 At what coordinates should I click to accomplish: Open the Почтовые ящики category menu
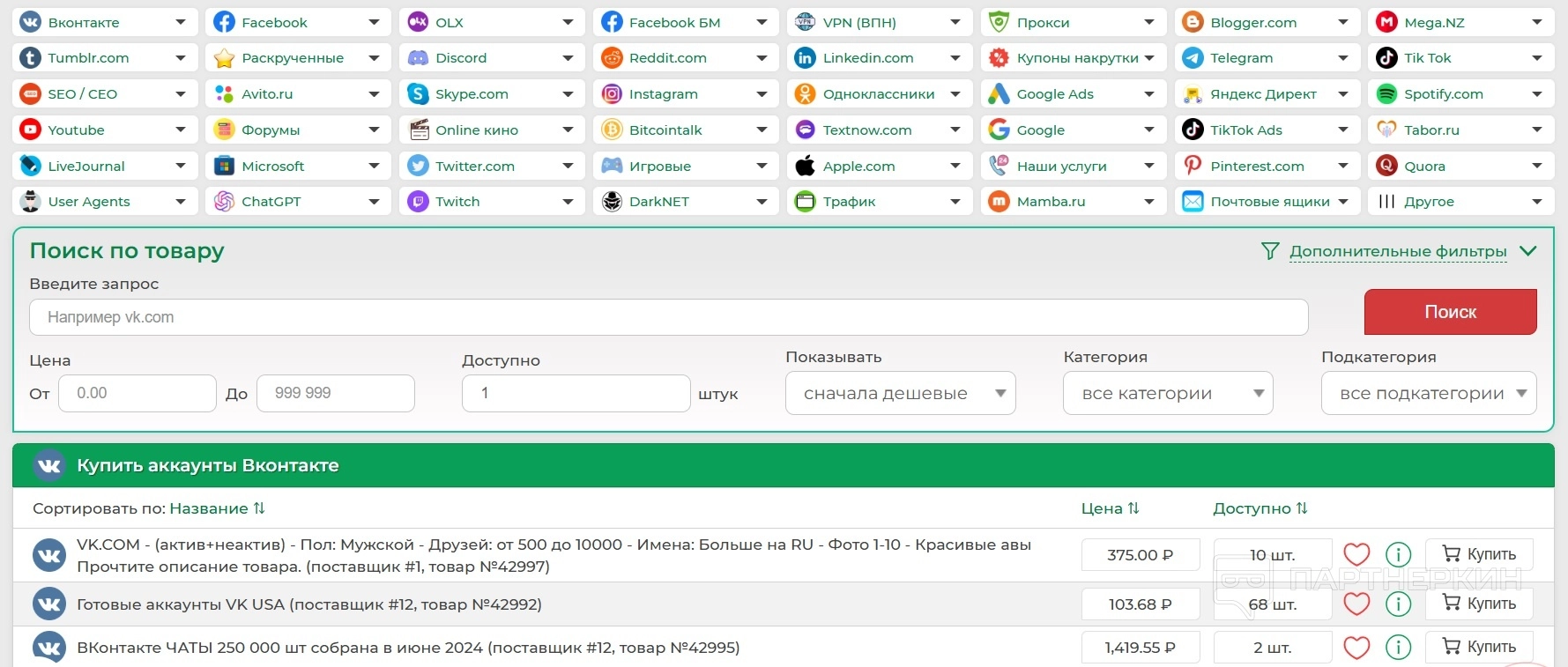[x=1267, y=202]
